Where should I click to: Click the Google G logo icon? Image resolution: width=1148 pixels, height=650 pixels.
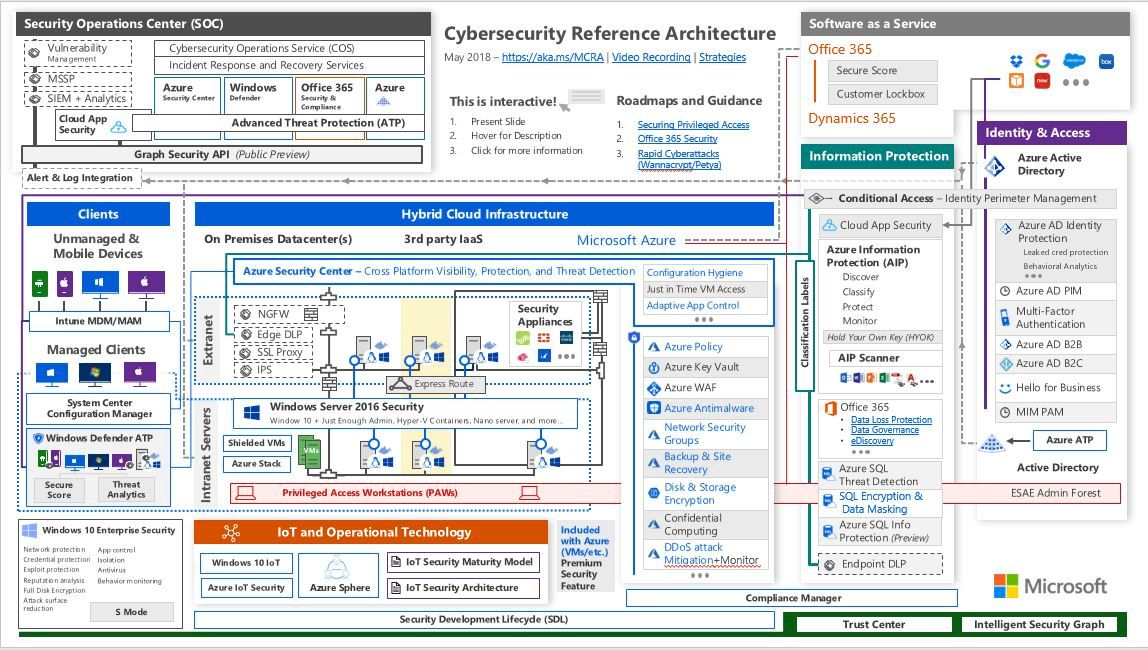tap(1041, 62)
